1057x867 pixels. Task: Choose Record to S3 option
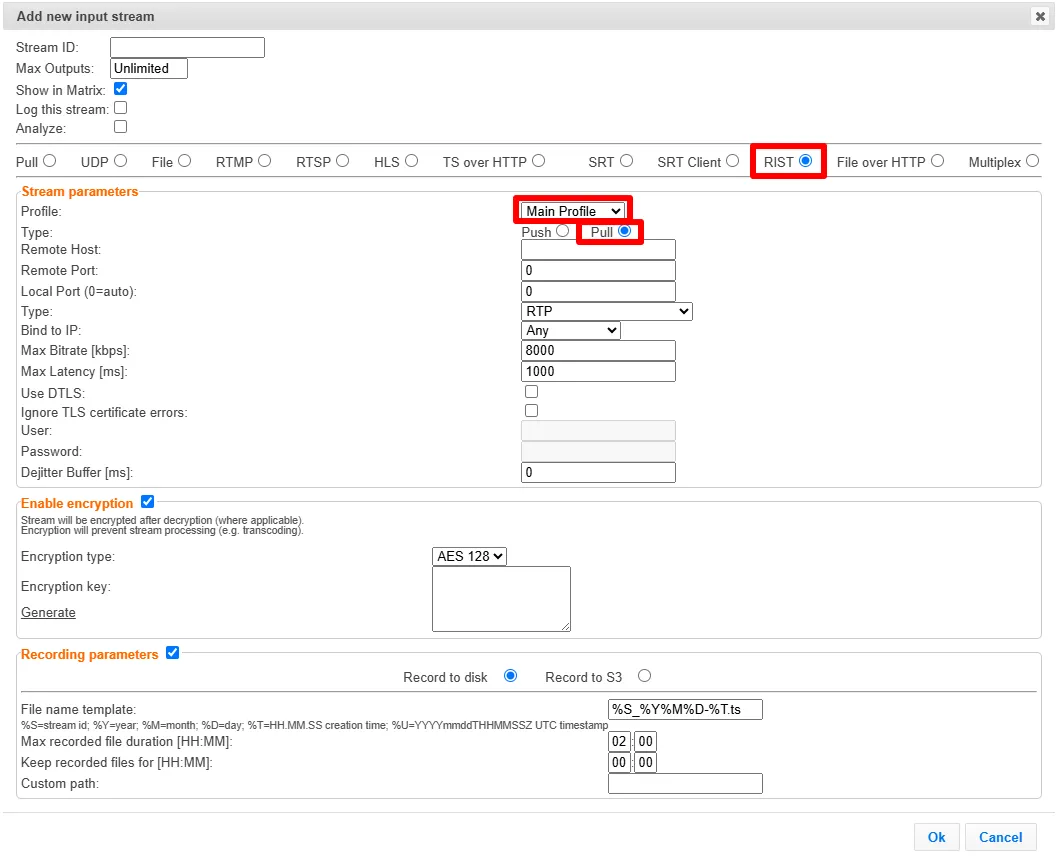click(644, 676)
